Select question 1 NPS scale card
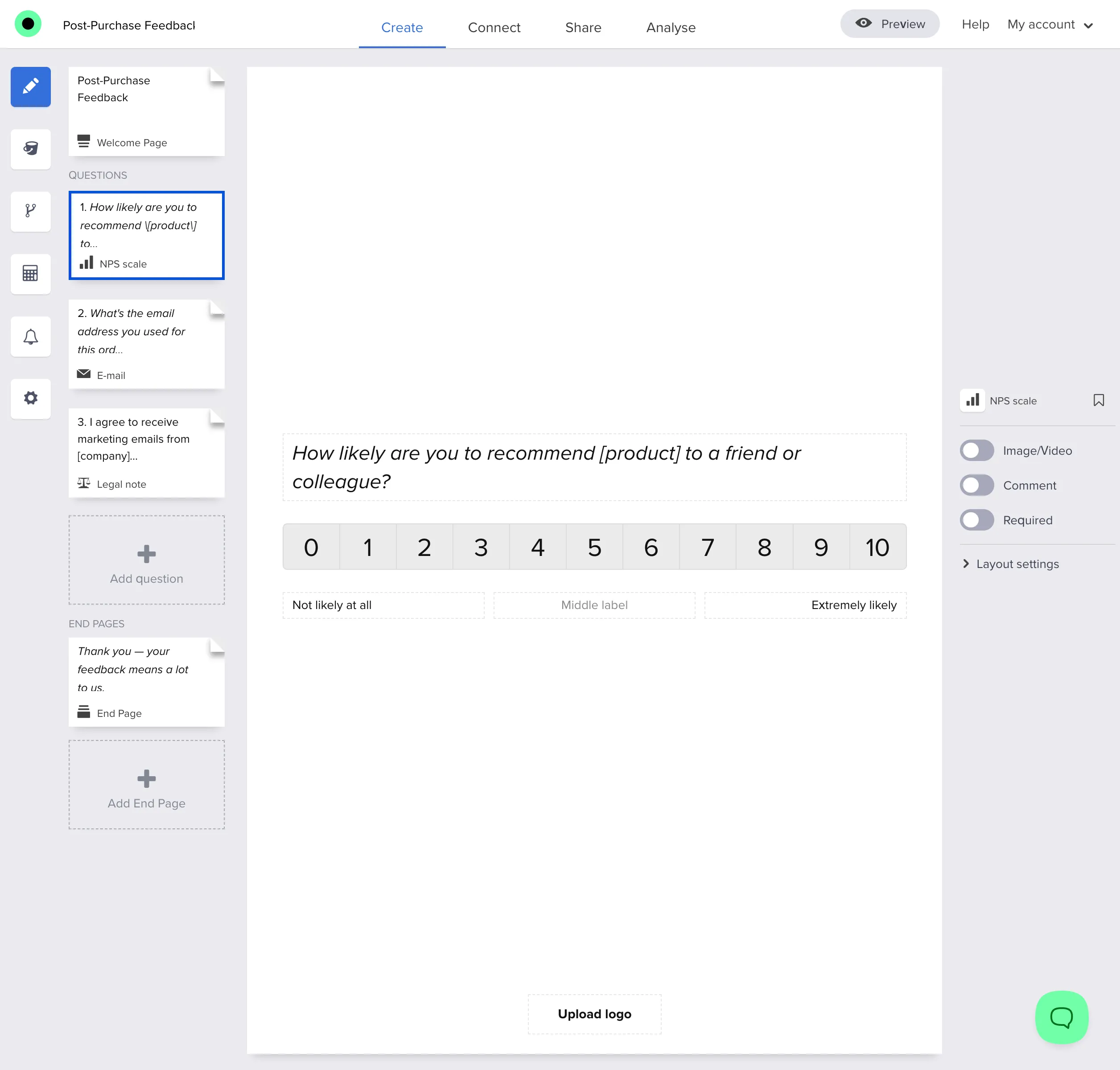Viewport: 1120px width, 1070px height. click(x=147, y=235)
